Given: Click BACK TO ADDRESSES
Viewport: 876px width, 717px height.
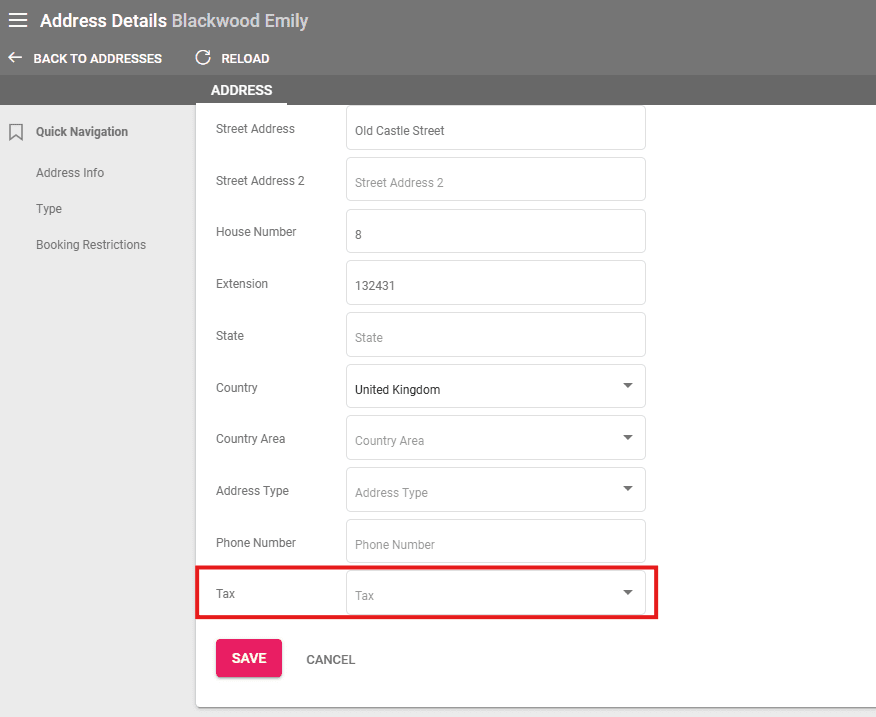Looking at the screenshot, I should pos(97,59).
